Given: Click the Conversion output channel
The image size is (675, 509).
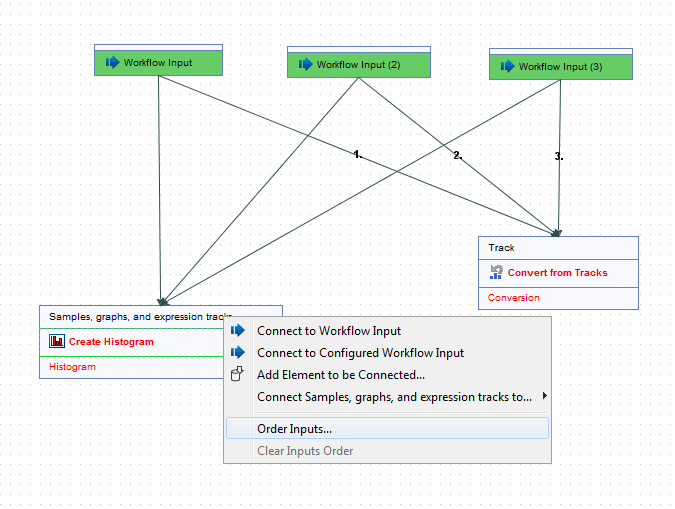Looking at the screenshot, I should click(x=558, y=298).
